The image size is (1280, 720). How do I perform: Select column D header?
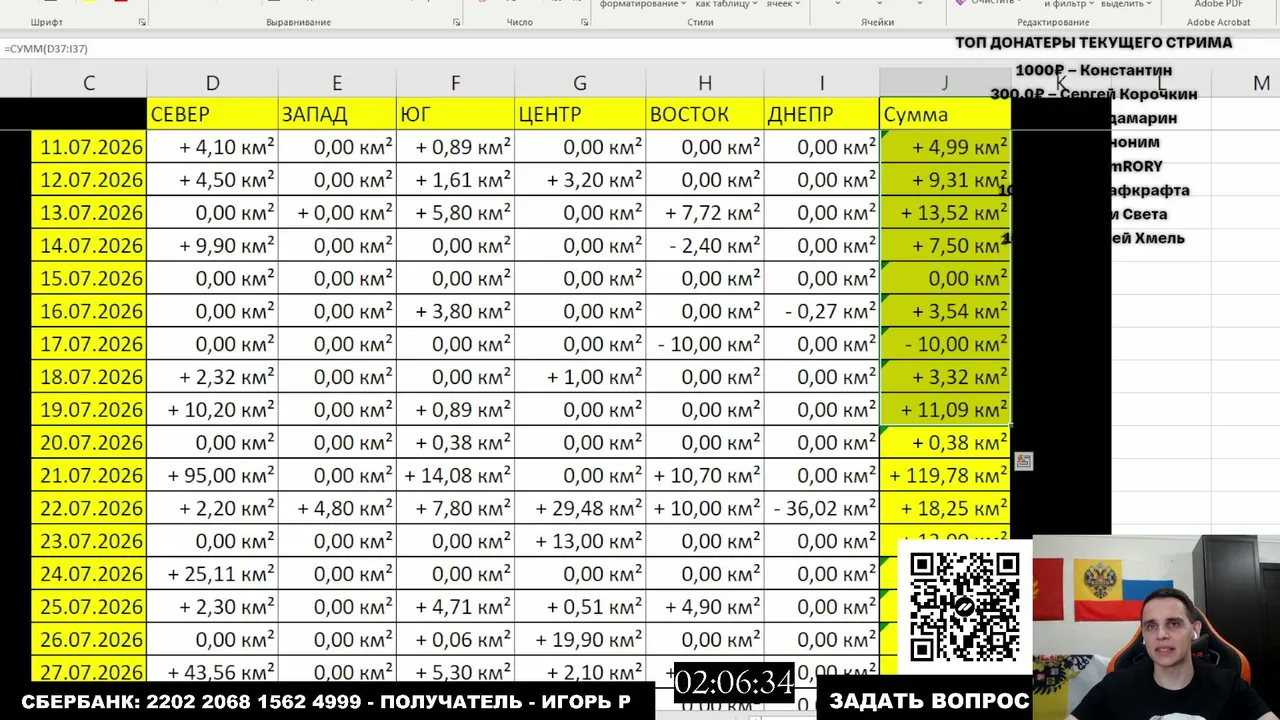coord(212,84)
